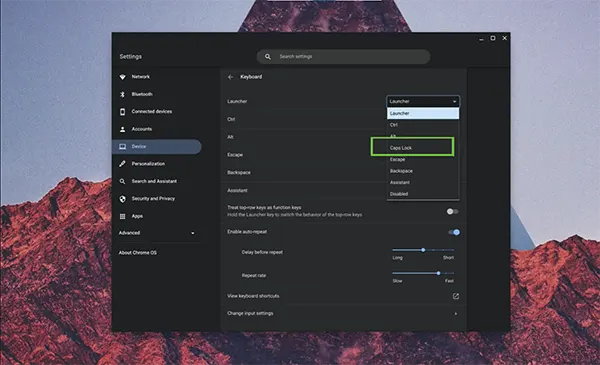
Task: Click View keyboard shortcuts row
Action: [x=343, y=296]
